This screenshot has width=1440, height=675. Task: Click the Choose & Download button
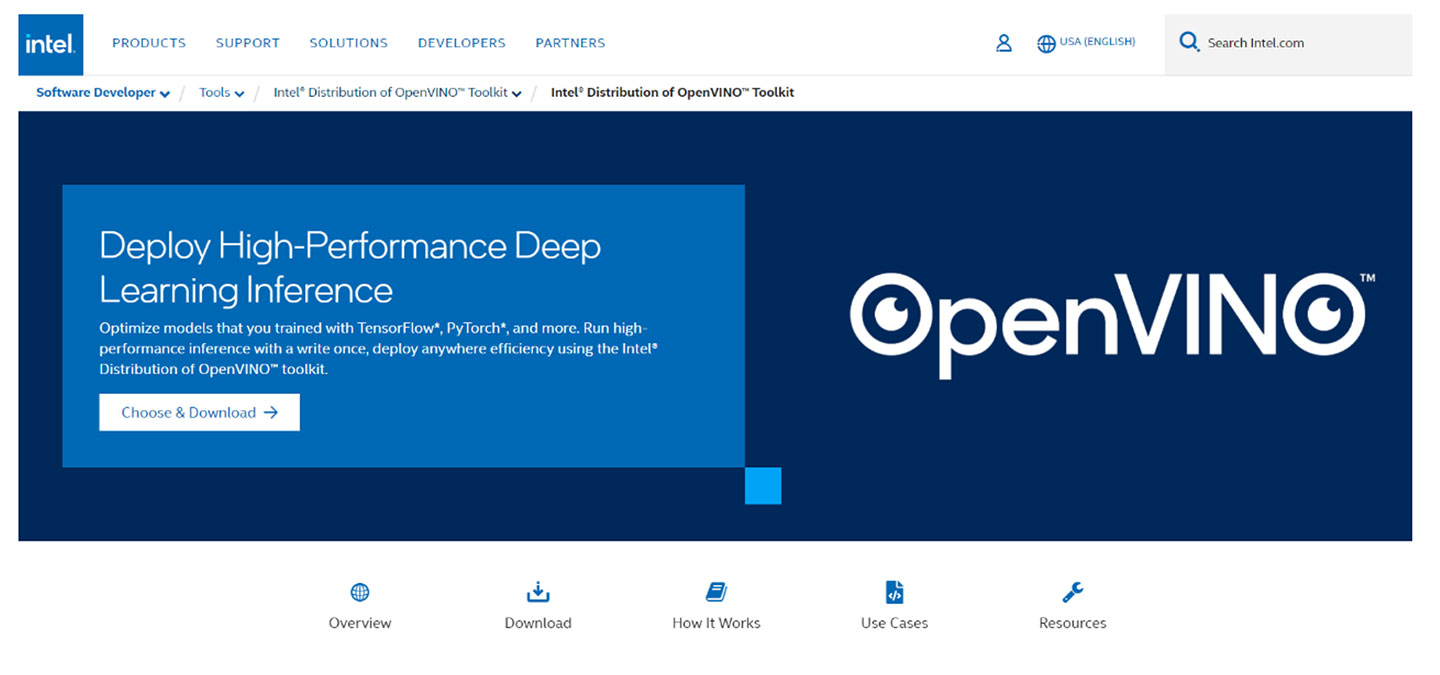pyautogui.click(x=198, y=412)
